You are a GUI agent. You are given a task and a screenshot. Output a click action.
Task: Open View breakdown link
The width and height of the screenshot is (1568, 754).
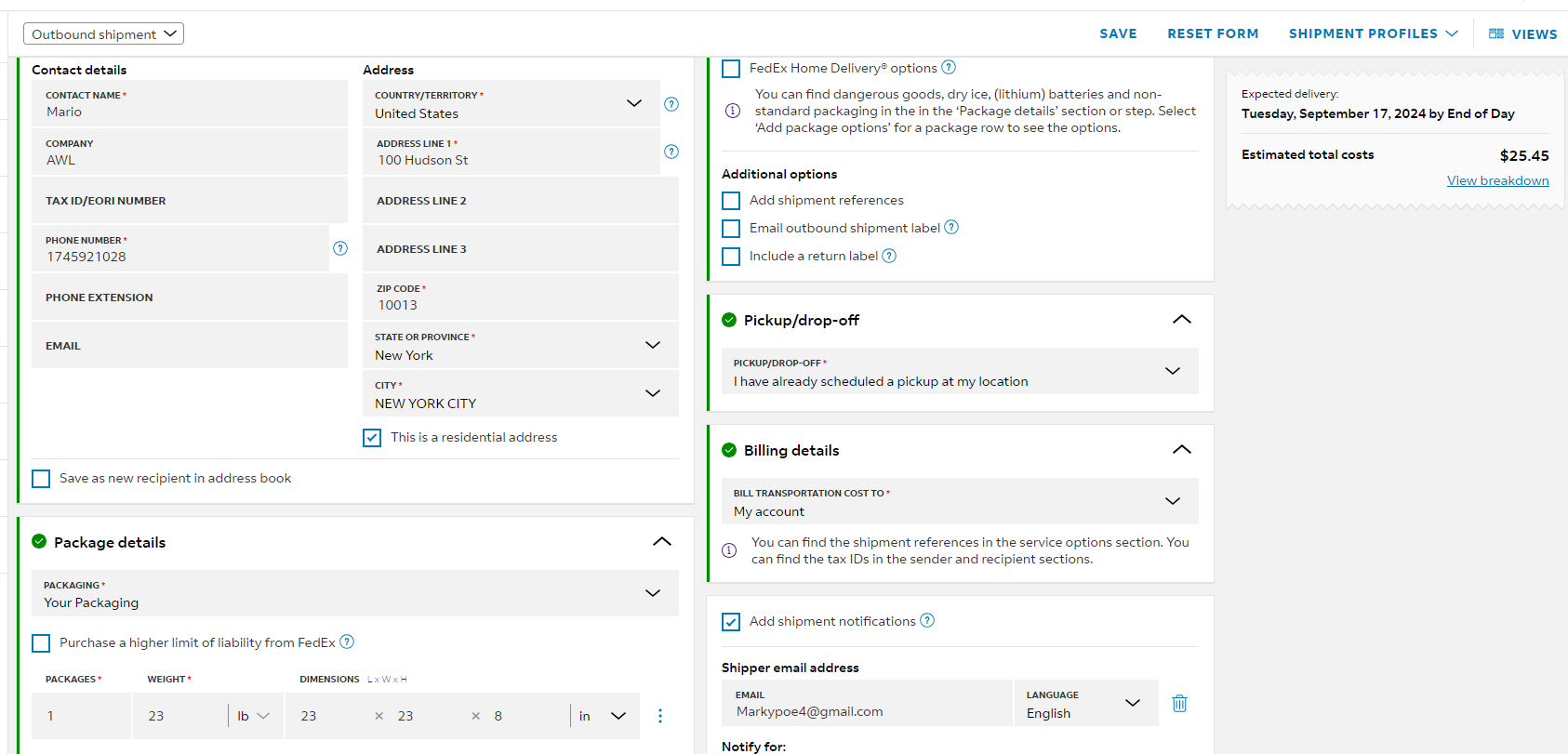tap(1497, 180)
